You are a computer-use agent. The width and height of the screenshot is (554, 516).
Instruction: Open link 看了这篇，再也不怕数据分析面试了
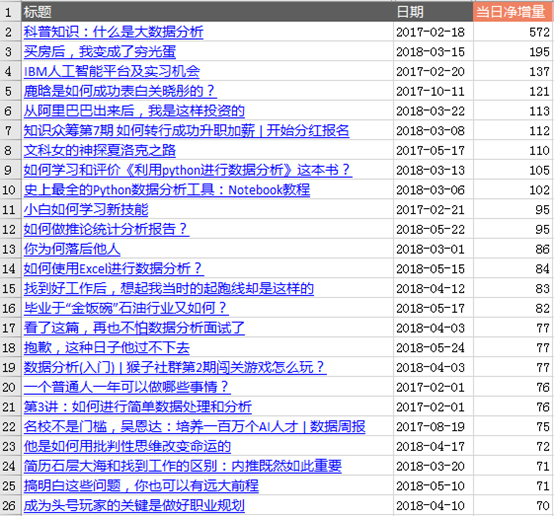pos(134,328)
